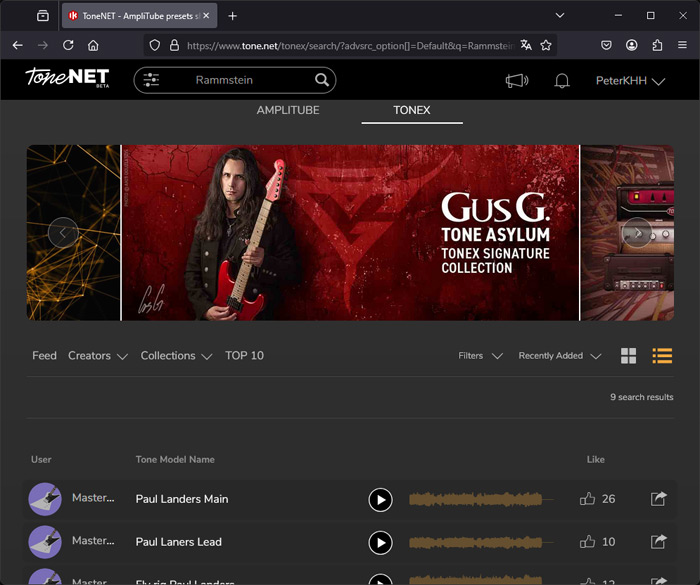This screenshot has width=700, height=585.
Task: Open Recently Added sort dropdown
Action: pos(560,356)
